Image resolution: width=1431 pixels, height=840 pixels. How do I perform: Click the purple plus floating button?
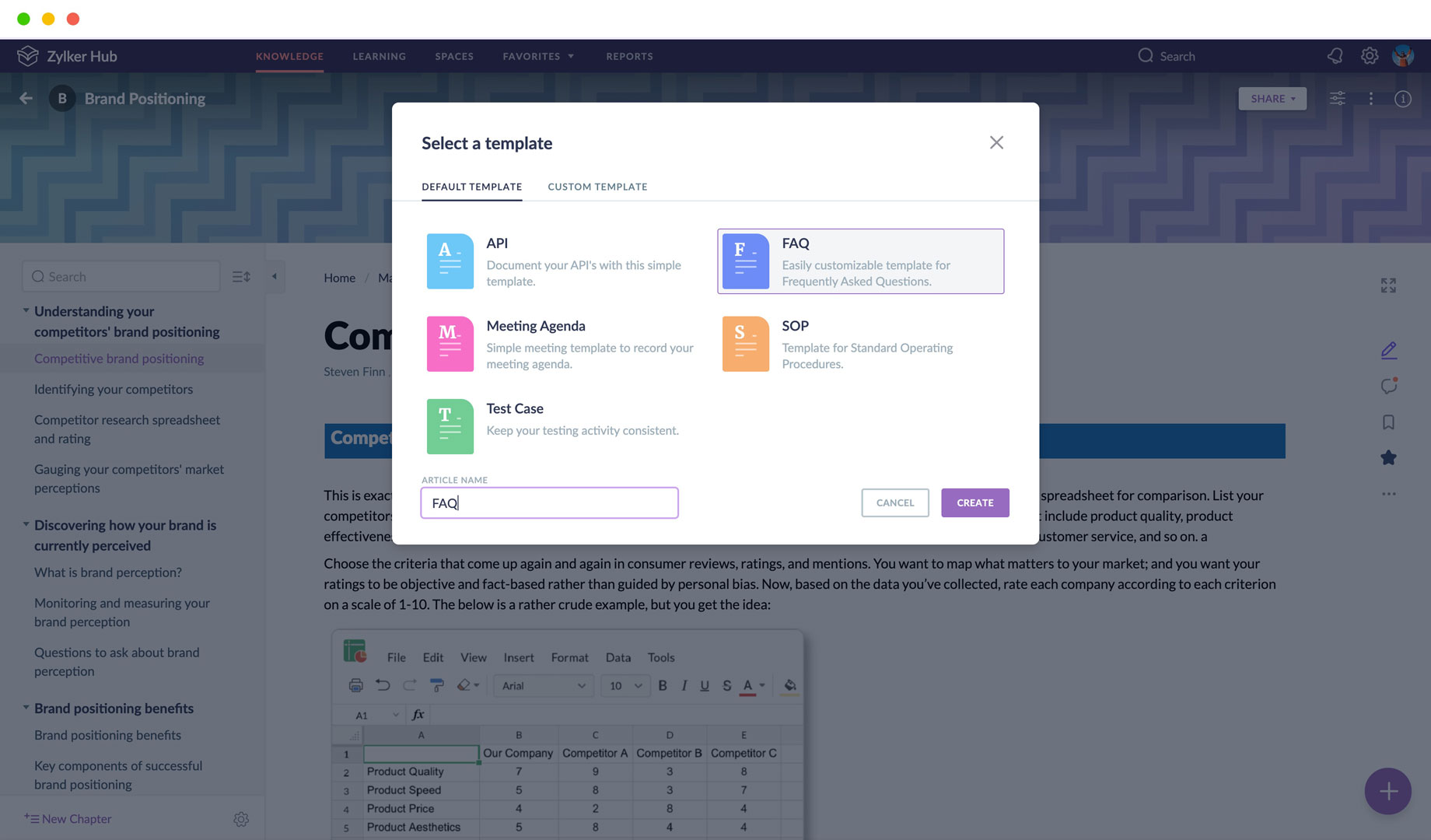click(1387, 791)
